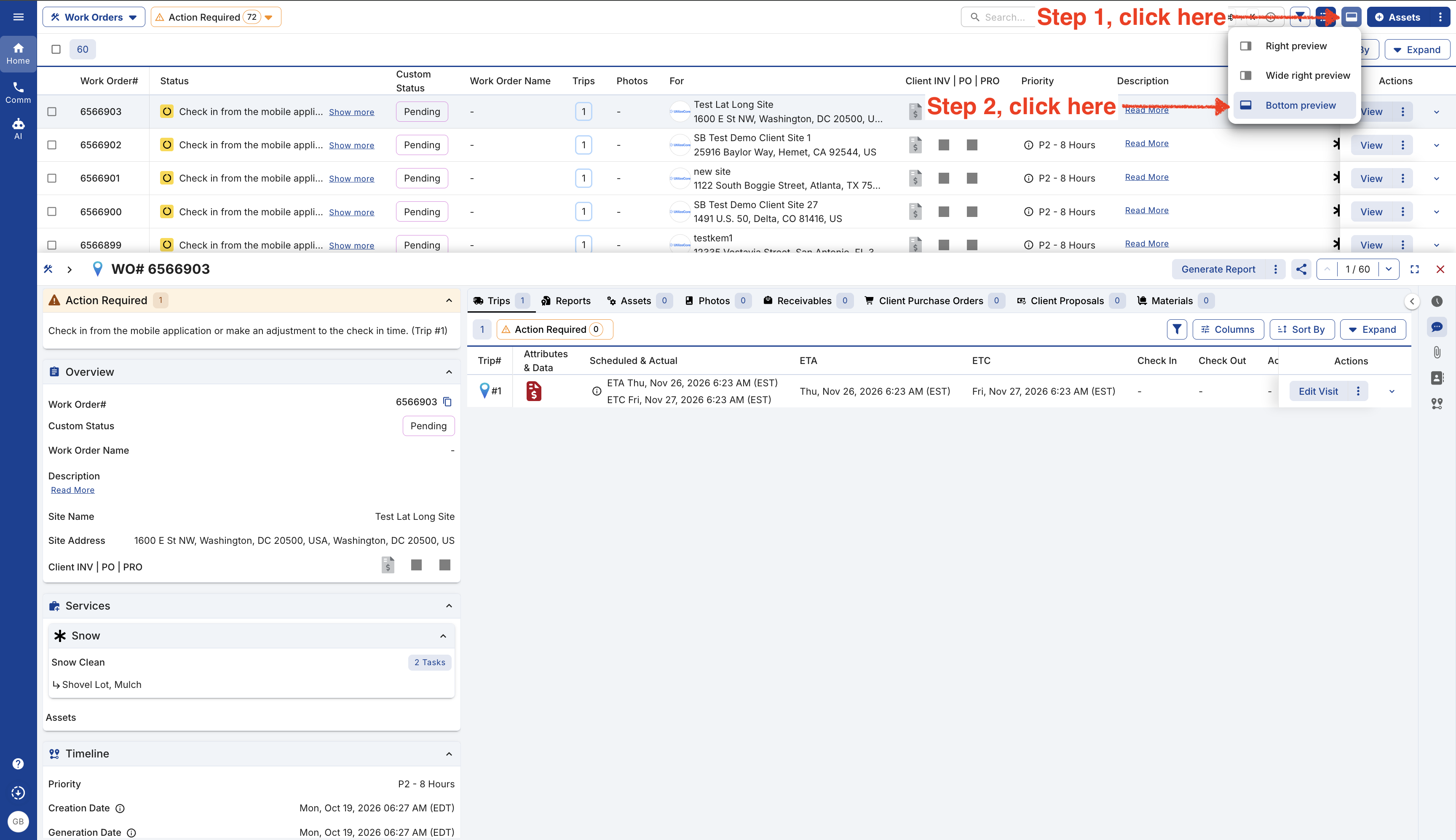
Task: Open the 2 Tasks badge for Snow Clean
Action: click(x=429, y=662)
